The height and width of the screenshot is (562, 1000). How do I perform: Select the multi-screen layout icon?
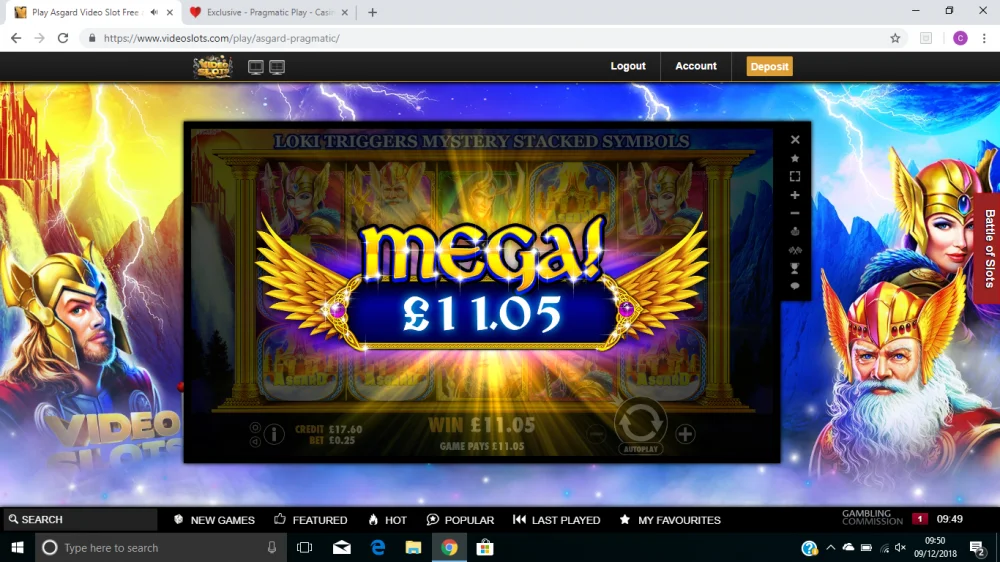click(x=277, y=67)
